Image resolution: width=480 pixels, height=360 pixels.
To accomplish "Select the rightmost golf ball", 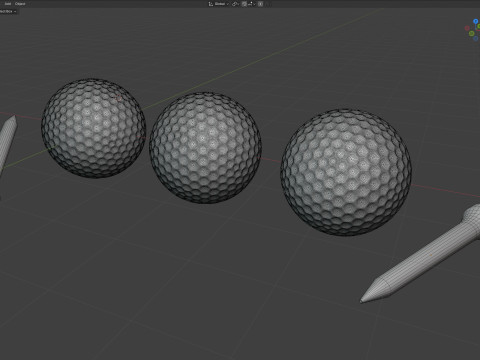I will pyautogui.click(x=346, y=172).
